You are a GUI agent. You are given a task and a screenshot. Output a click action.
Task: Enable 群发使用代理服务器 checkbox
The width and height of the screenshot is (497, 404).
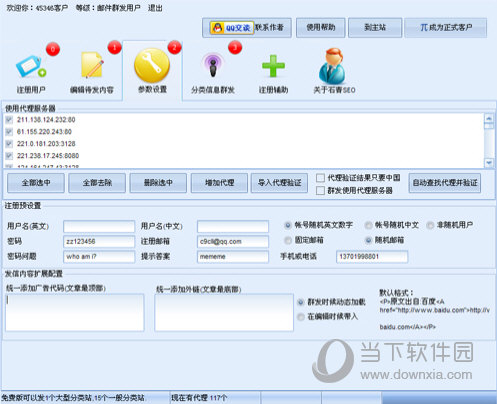320,191
